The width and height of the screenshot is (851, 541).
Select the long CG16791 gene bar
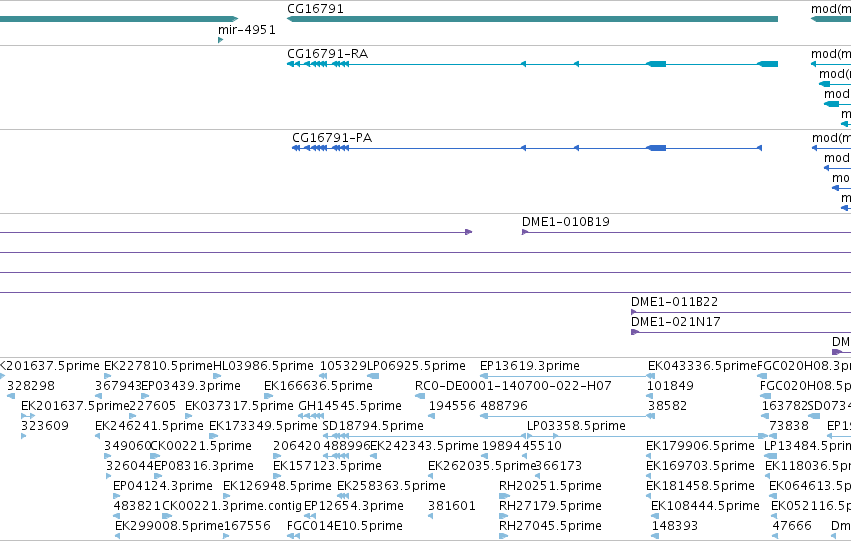tap(532, 19)
